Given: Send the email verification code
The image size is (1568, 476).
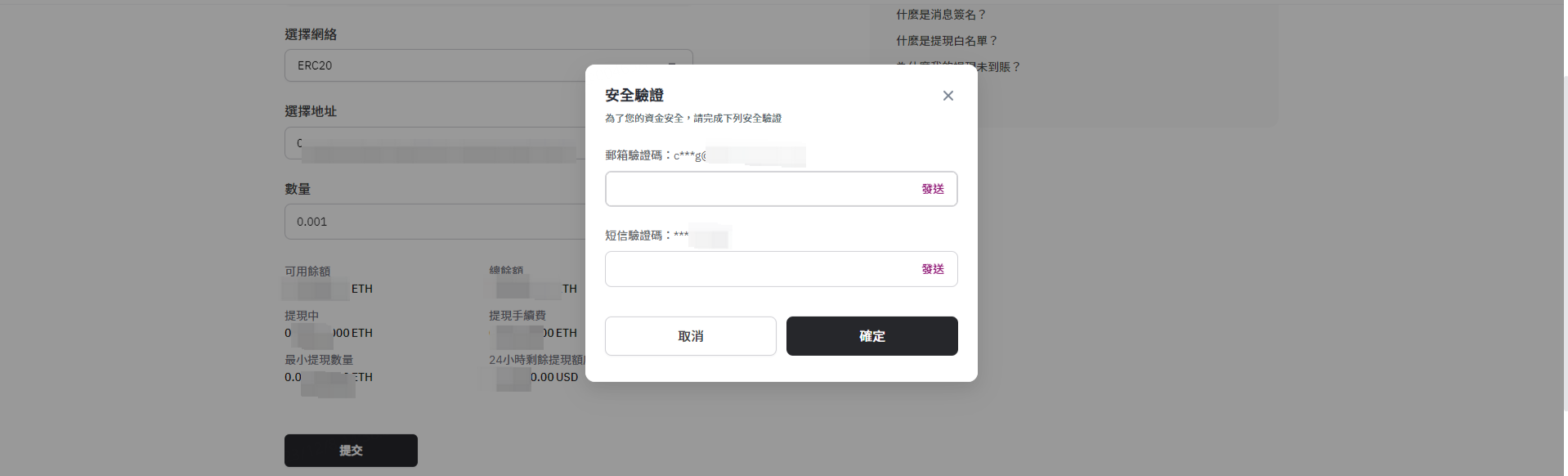Looking at the screenshot, I should pos(933,189).
